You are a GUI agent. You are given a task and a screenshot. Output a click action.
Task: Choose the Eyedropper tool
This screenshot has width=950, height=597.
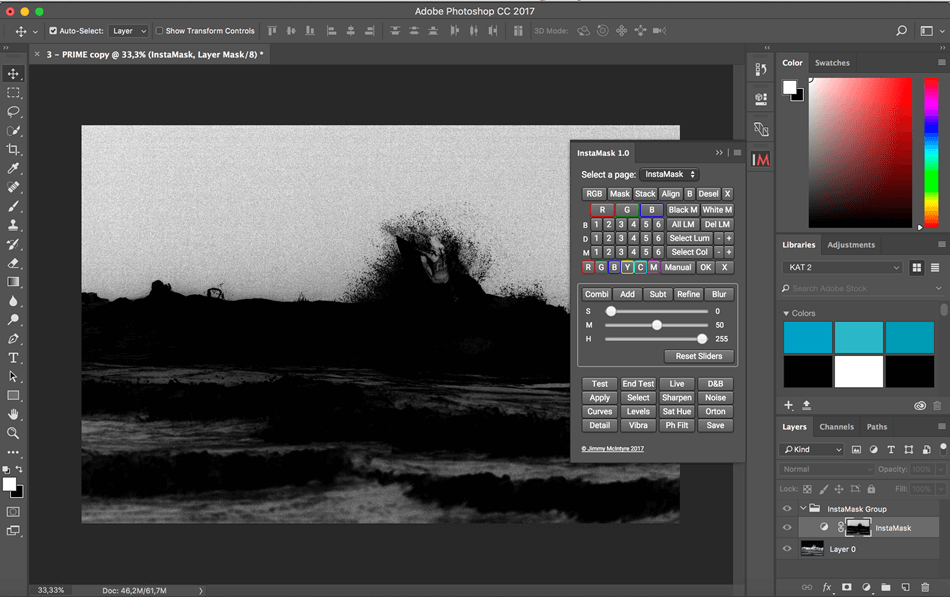[x=13, y=168]
